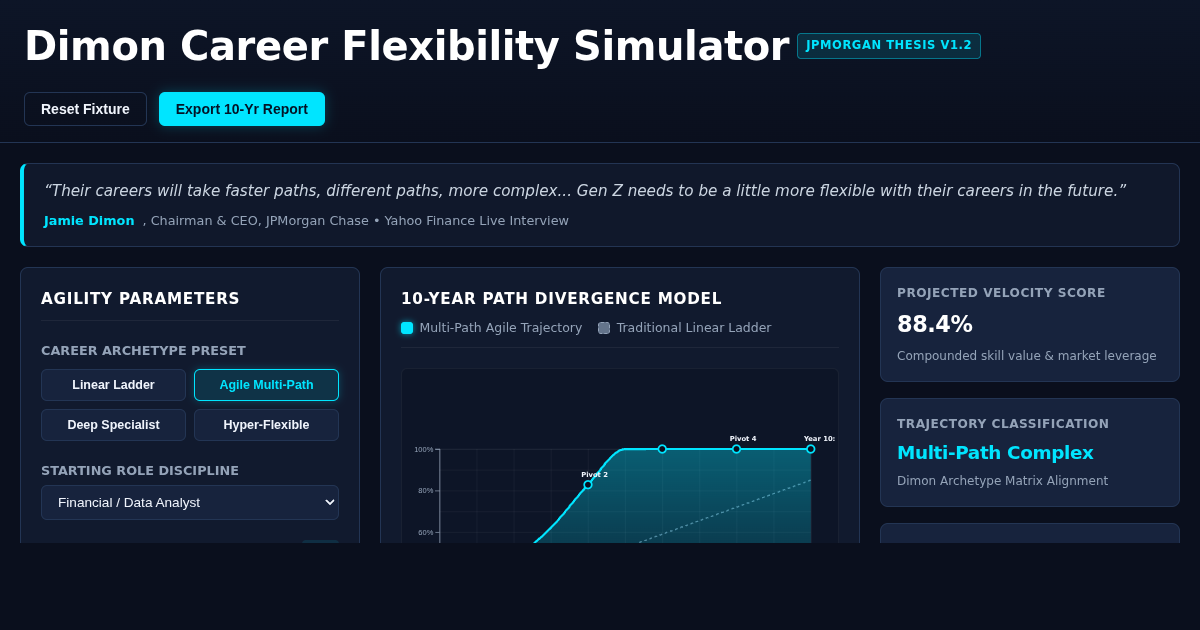Click the 88.4% projected velocity value
The width and height of the screenshot is (1200, 630).
click(x=935, y=324)
